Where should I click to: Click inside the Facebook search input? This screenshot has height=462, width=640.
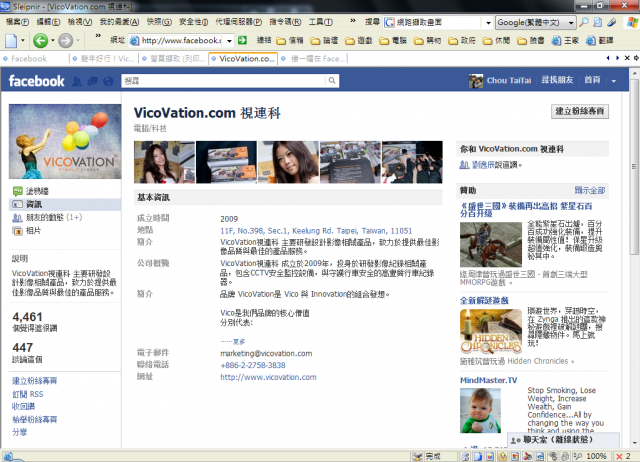pos(224,81)
